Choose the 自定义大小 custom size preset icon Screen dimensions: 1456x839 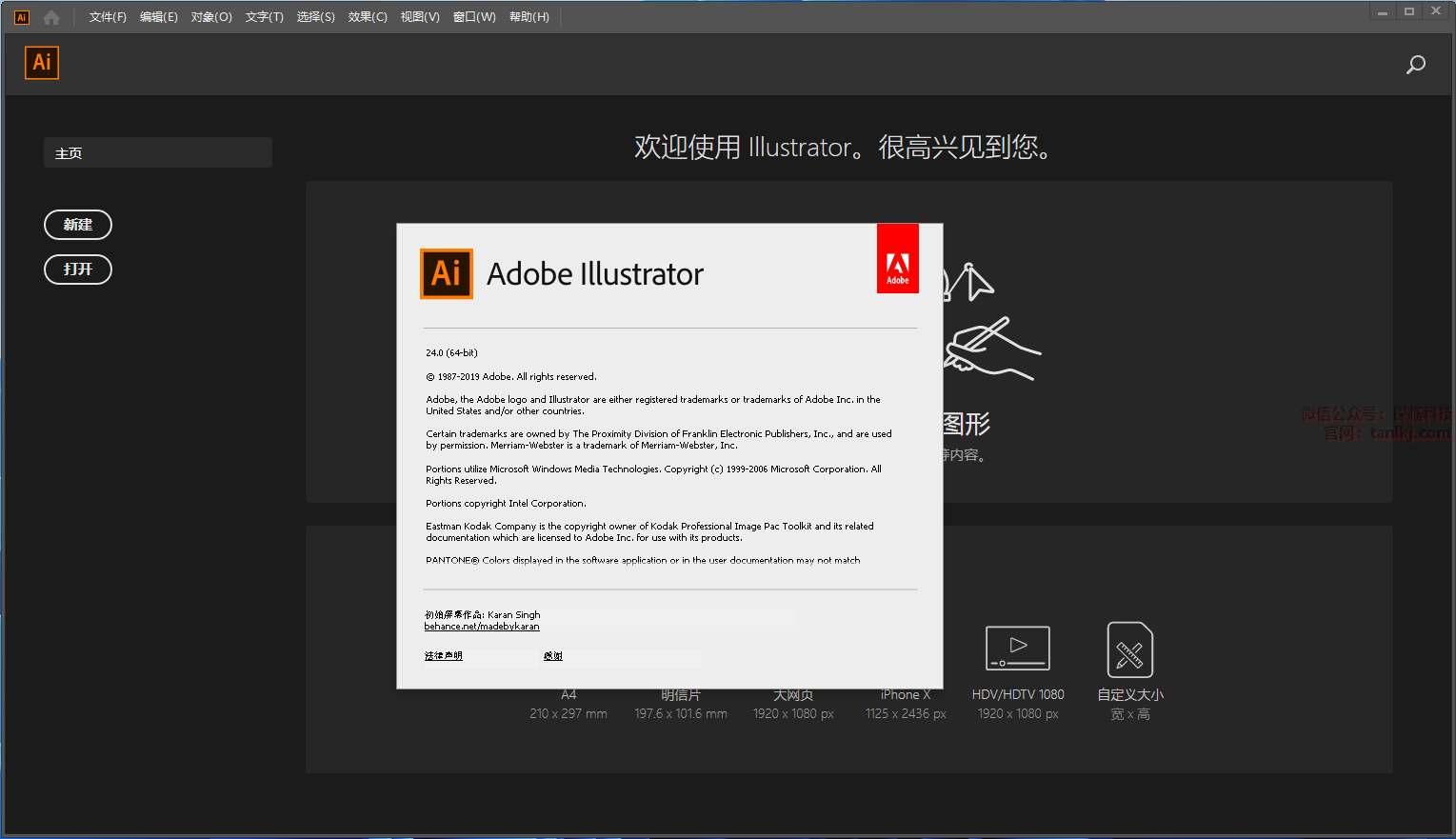click(1130, 649)
